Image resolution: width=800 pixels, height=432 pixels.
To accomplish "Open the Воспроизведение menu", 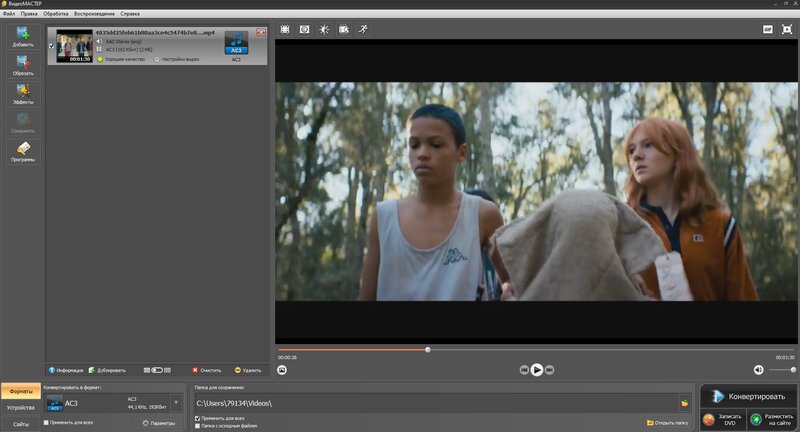I will [x=94, y=14].
